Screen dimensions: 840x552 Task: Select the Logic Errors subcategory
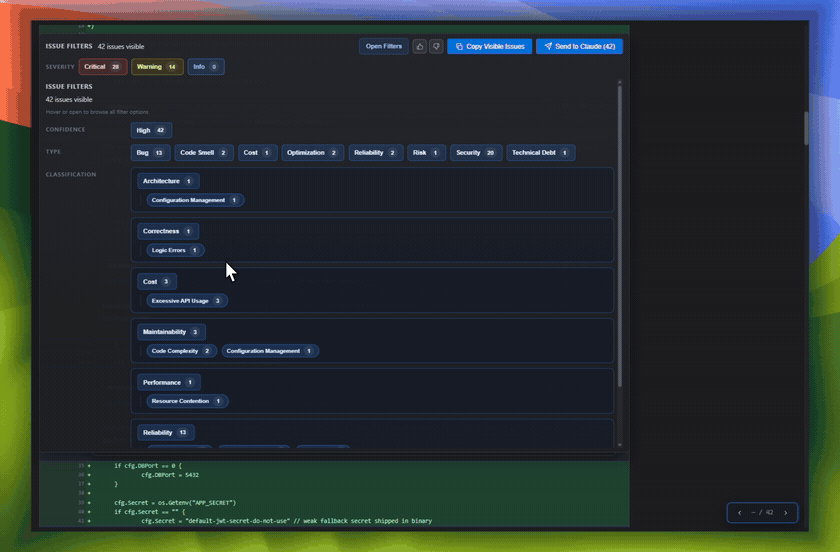pos(175,250)
